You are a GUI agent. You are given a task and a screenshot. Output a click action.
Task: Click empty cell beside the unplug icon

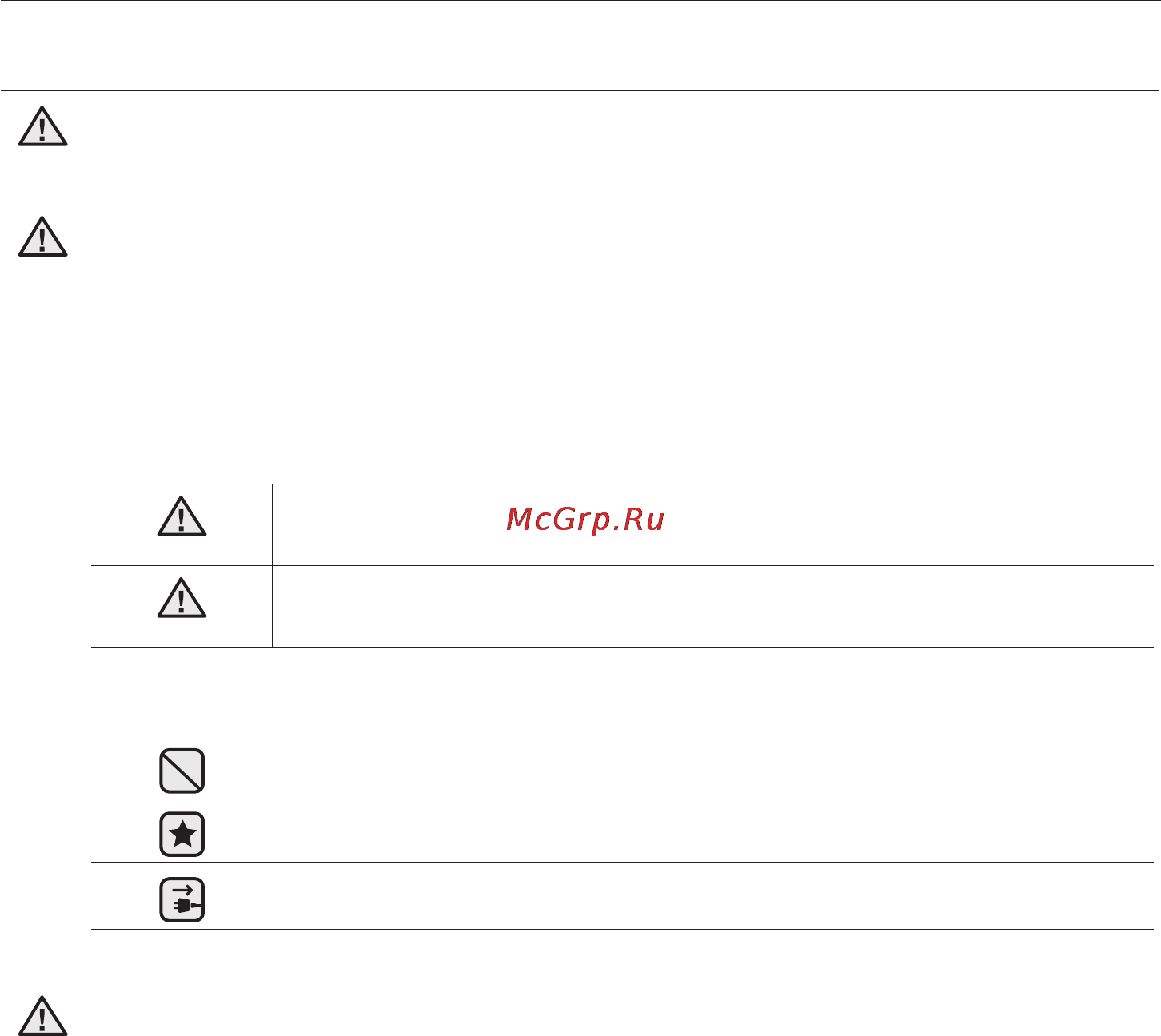pos(713,896)
